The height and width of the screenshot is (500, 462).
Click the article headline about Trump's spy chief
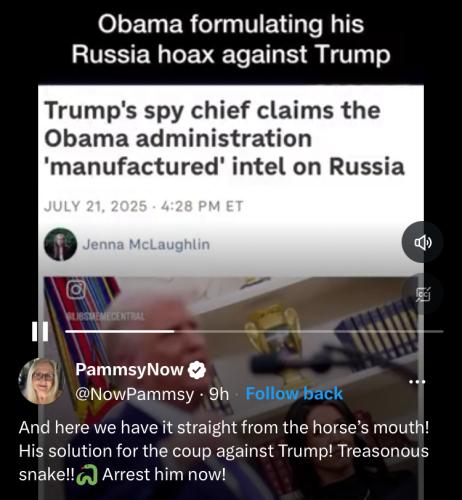pos(224,138)
